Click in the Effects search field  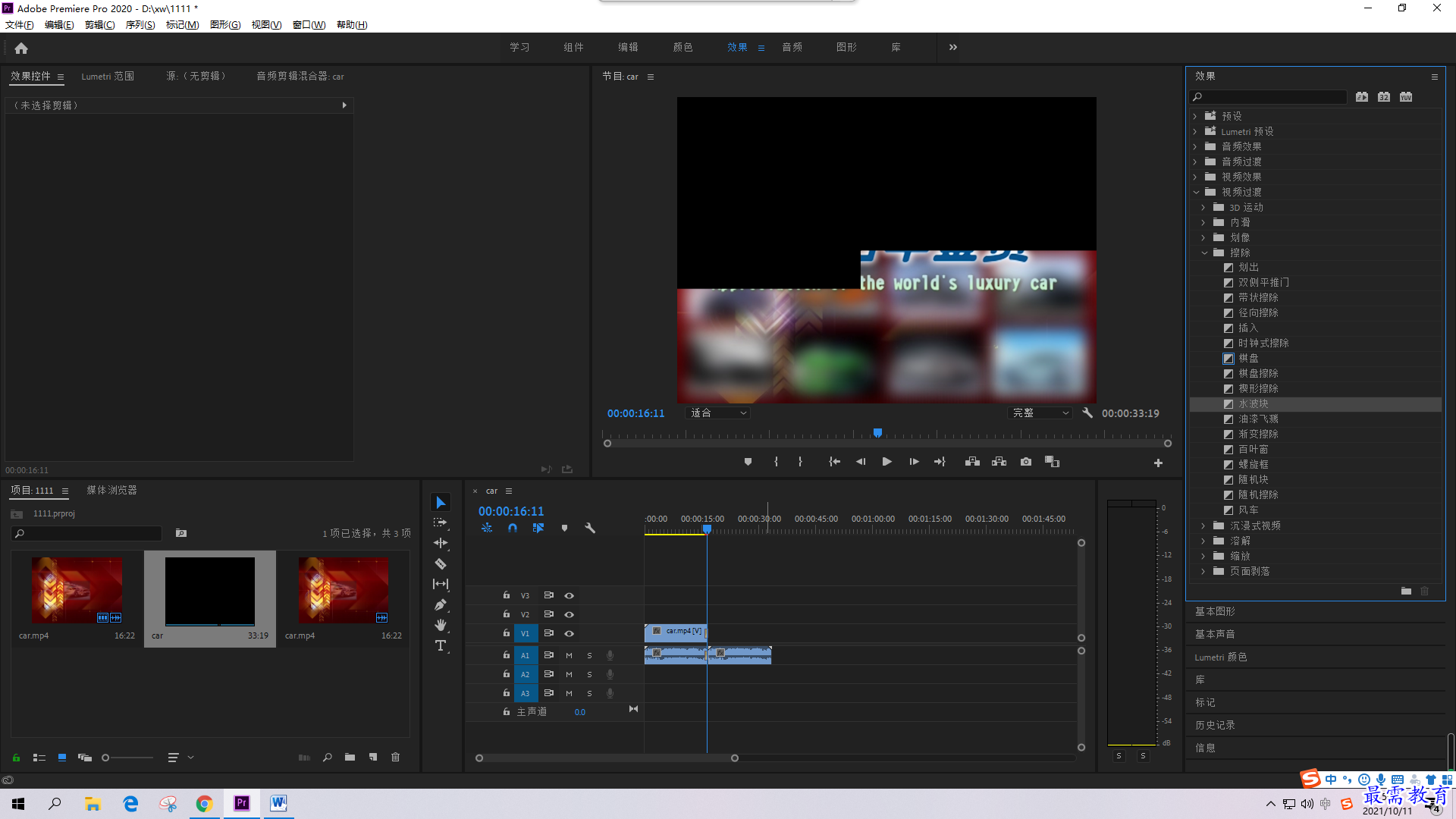click(x=1269, y=97)
